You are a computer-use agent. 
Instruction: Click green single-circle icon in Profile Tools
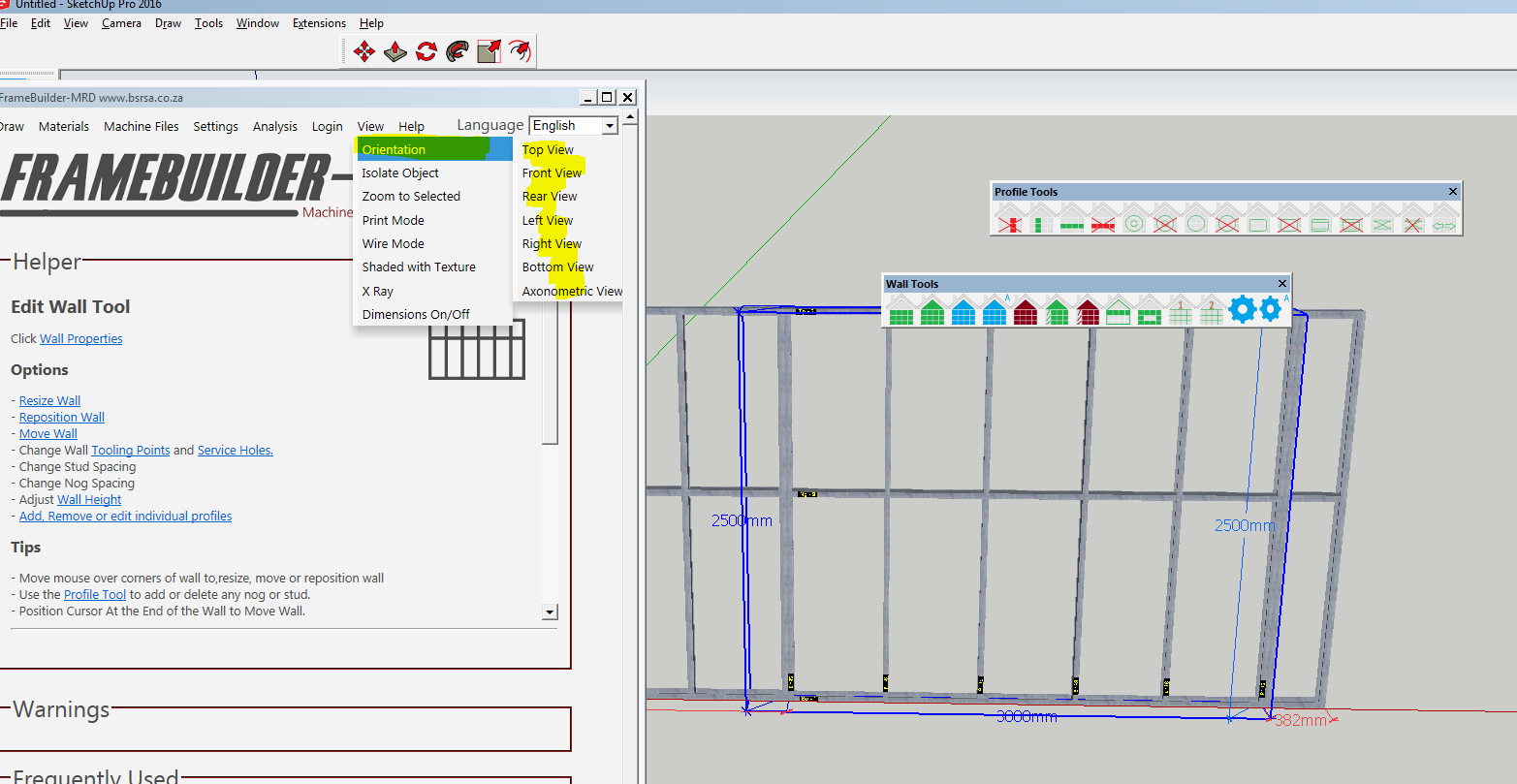pyautogui.click(x=1196, y=219)
